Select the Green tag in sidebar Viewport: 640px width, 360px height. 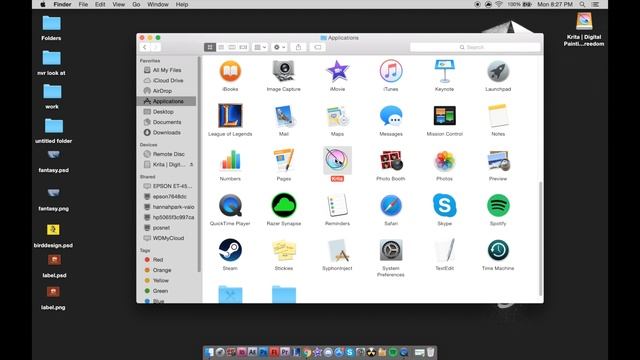[167, 291]
